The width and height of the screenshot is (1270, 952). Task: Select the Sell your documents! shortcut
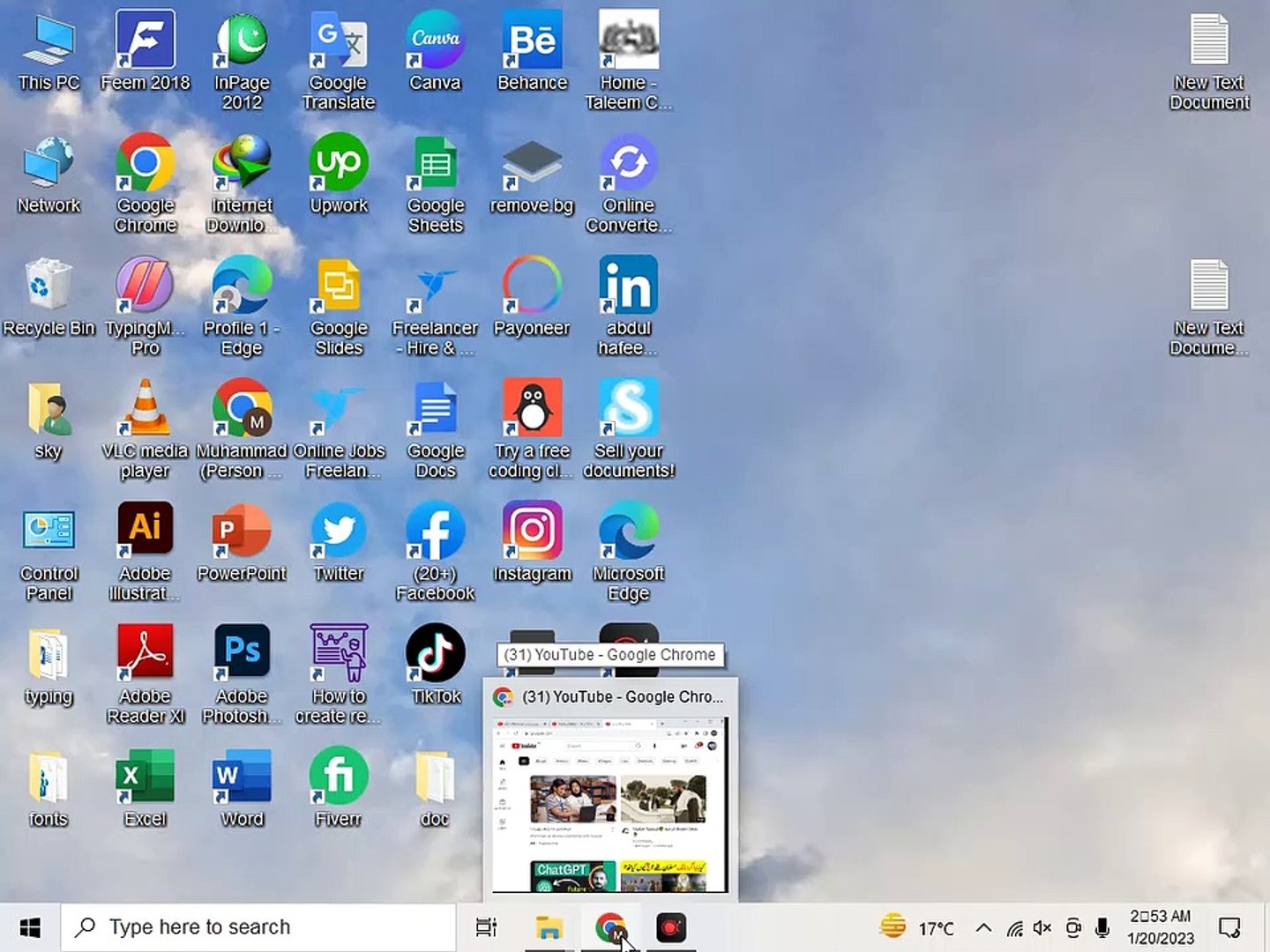[629, 429]
